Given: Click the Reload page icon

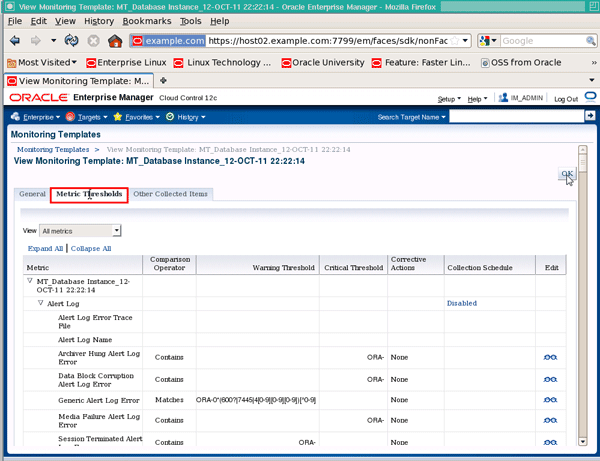Looking at the screenshot, I should [72, 40].
